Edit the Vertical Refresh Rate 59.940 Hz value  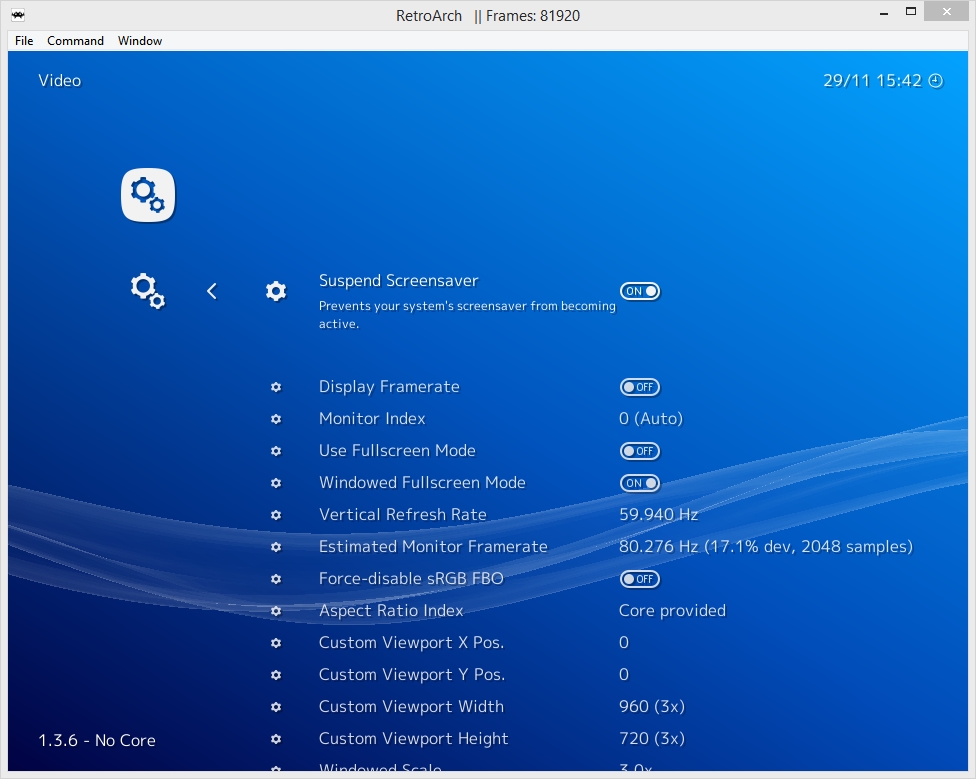coord(658,515)
